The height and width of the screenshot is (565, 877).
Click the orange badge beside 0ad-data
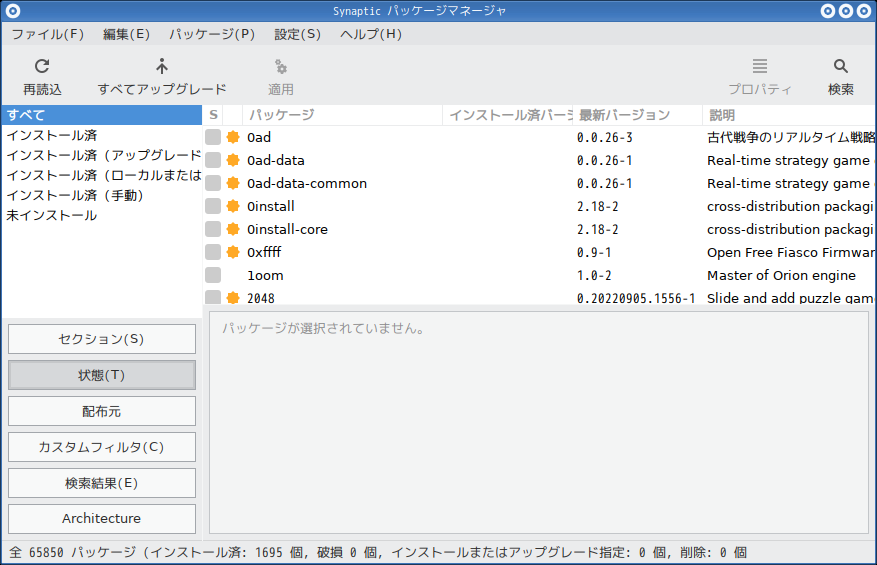(x=233, y=160)
